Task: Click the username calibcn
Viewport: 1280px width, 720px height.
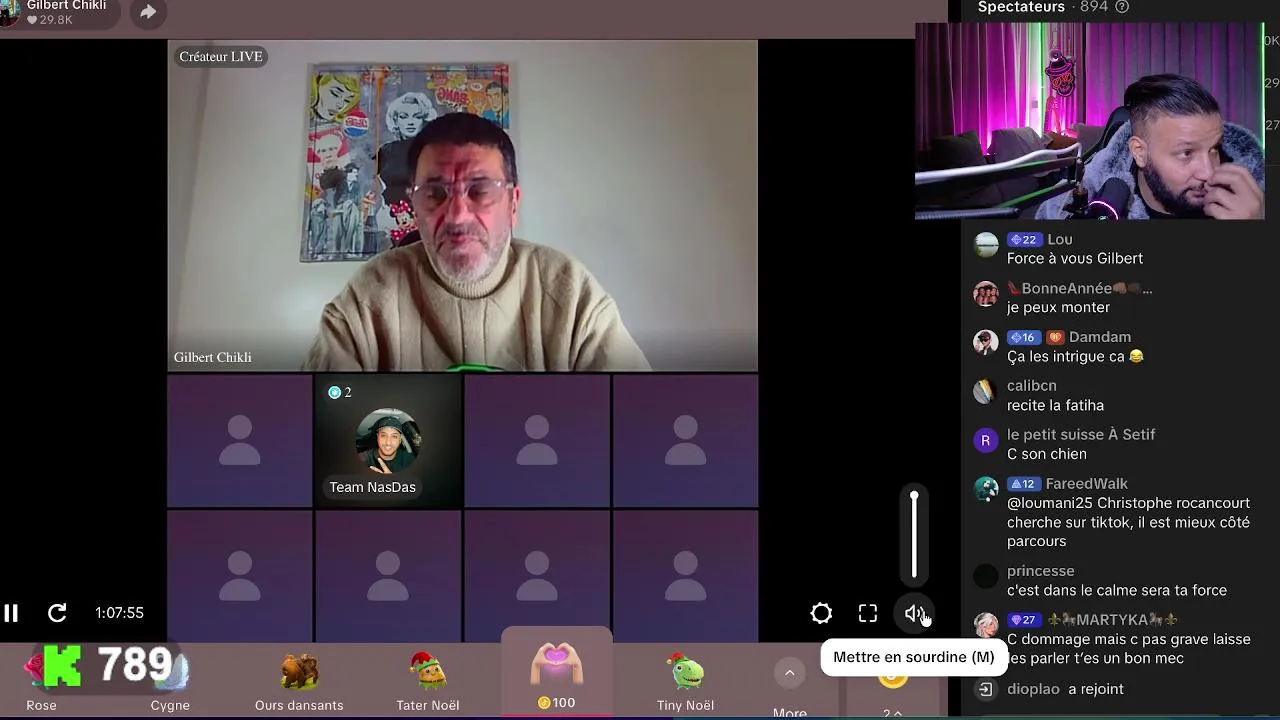Action: 1032,386
